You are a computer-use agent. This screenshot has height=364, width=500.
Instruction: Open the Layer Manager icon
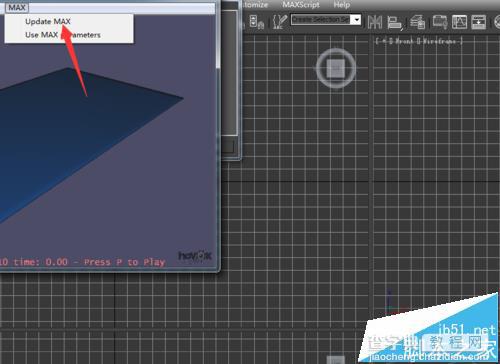(x=417, y=22)
